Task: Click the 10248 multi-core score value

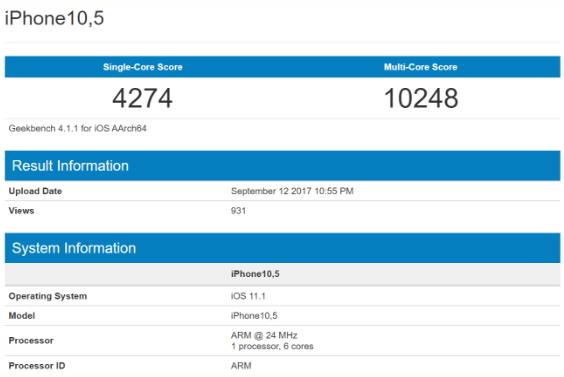Action: tap(421, 98)
